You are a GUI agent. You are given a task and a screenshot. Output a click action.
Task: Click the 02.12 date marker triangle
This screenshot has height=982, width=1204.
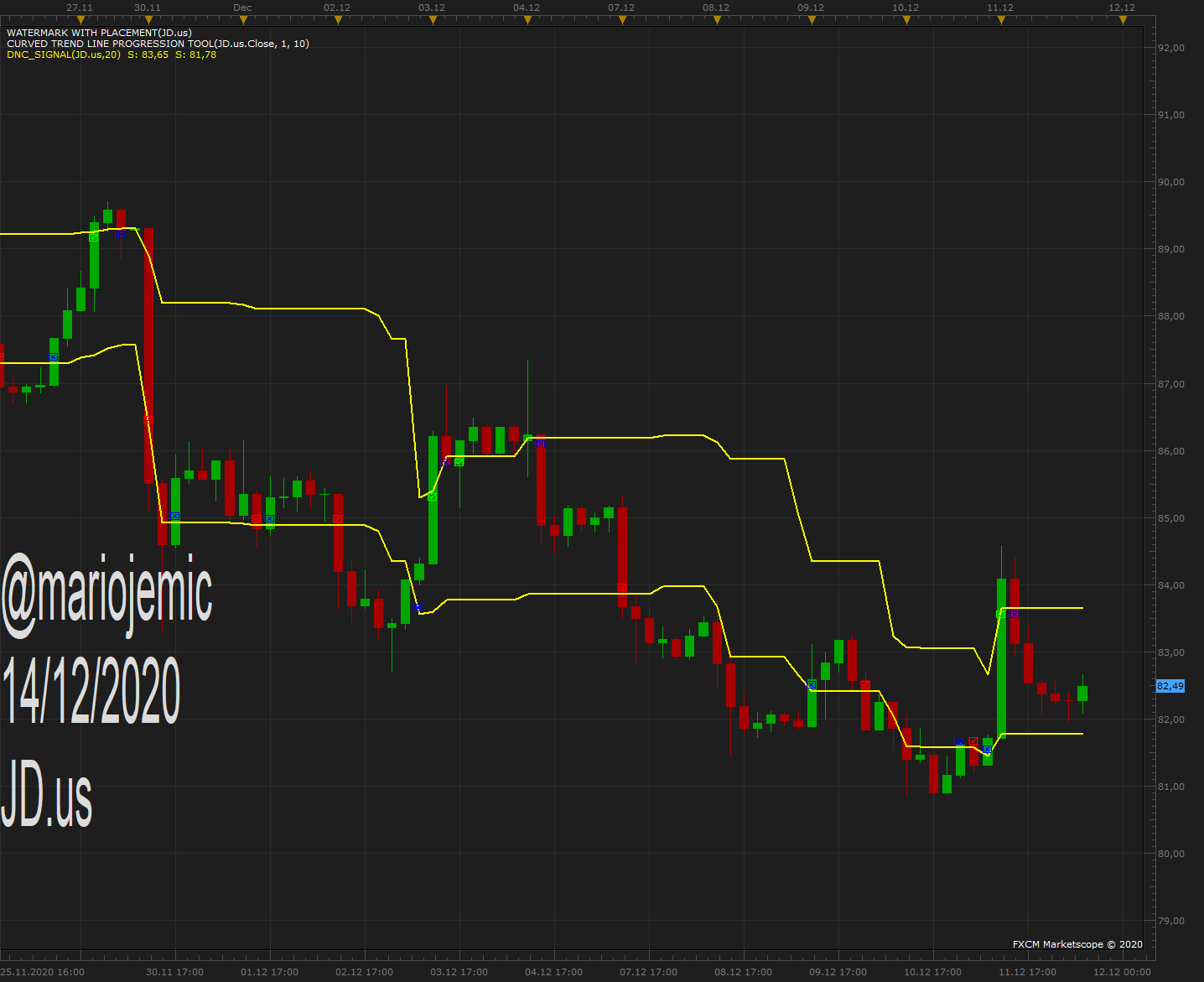point(338,20)
